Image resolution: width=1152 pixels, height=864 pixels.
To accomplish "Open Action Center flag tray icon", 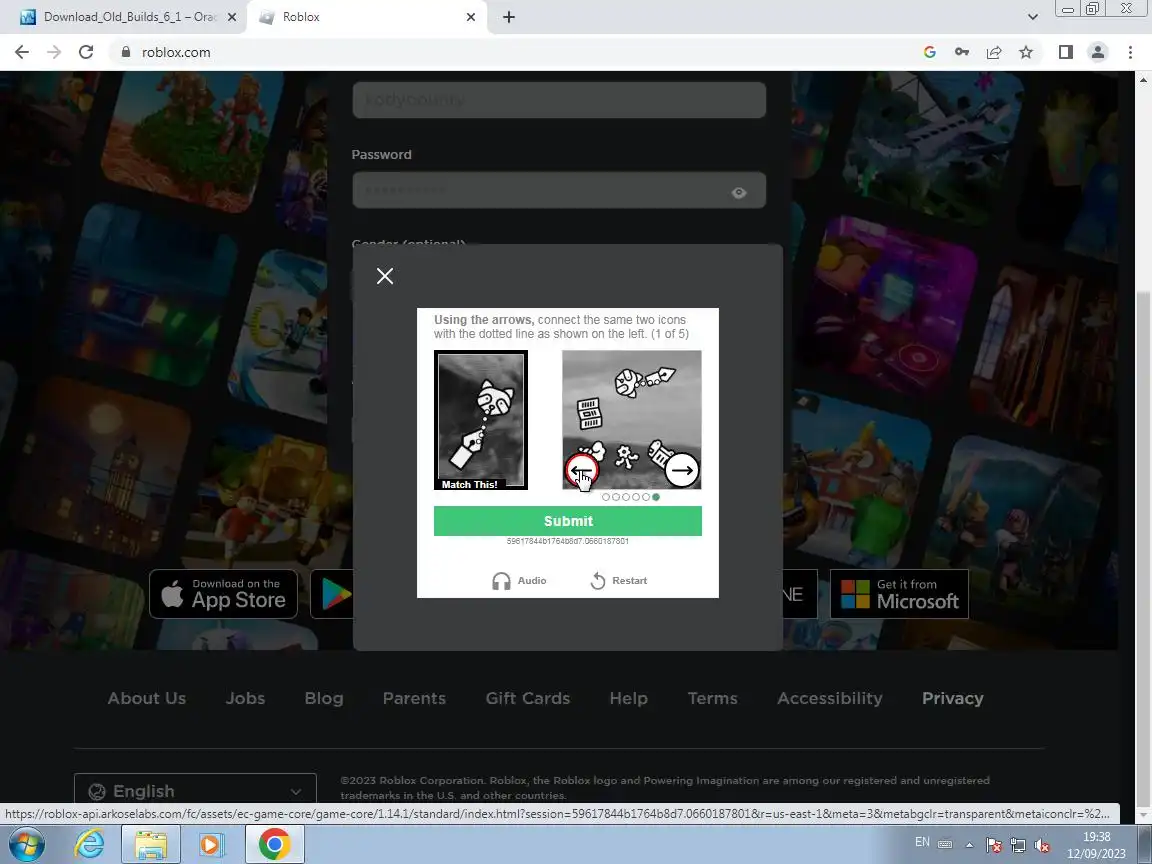I will [x=993, y=846].
